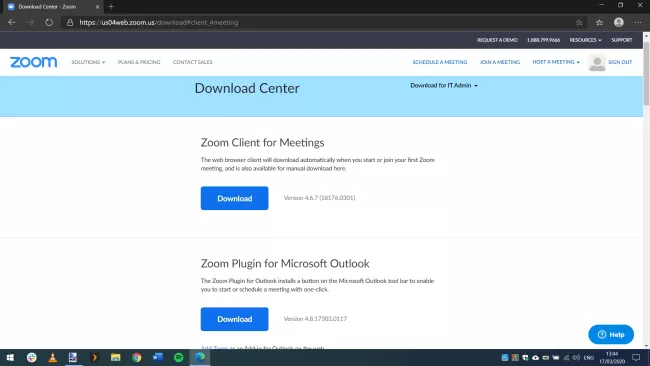Screen dimensions: 650x366
Task: Download the Zoom Plugin for Outlook
Action: pos(235,319)
